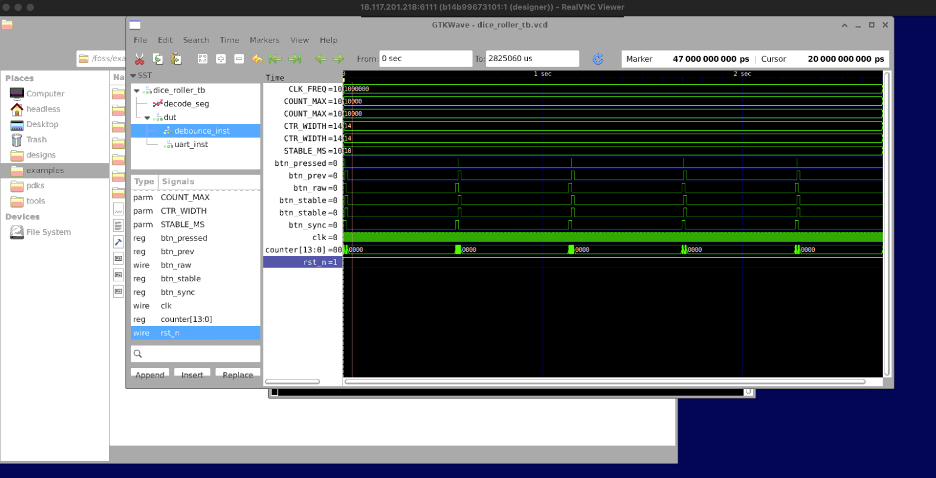
Task: Collapse the dut tree node
Action: (x=147, y=117)
